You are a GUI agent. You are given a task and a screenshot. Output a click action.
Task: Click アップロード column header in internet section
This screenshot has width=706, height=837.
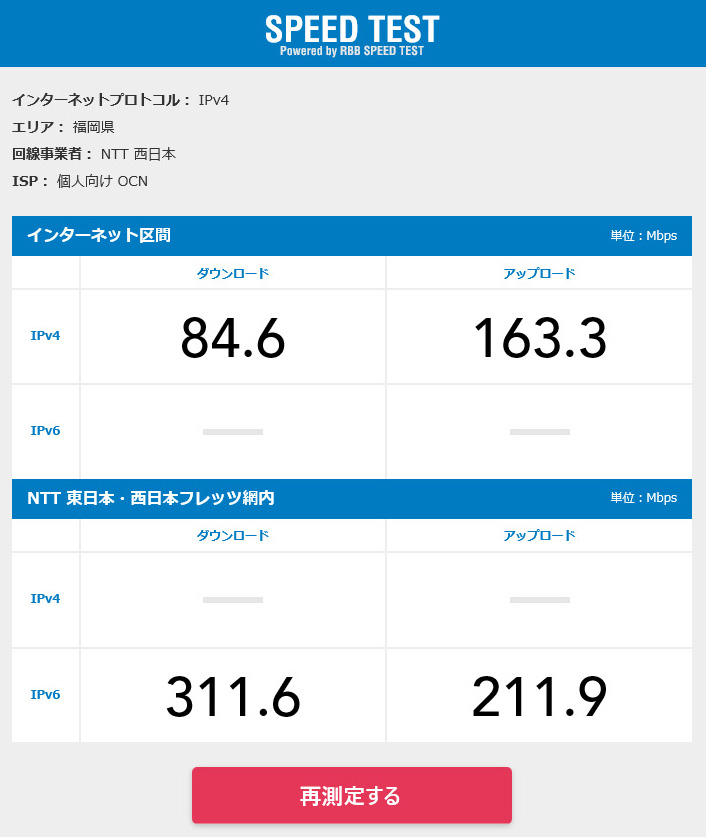coord(539,273)
